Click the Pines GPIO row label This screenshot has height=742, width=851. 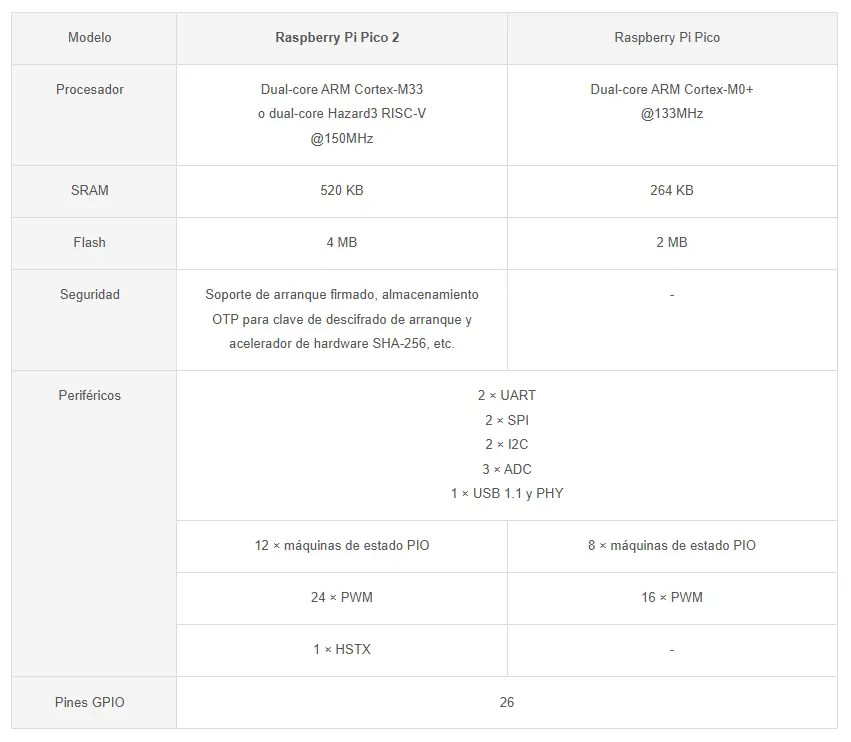tap(90, 703)
